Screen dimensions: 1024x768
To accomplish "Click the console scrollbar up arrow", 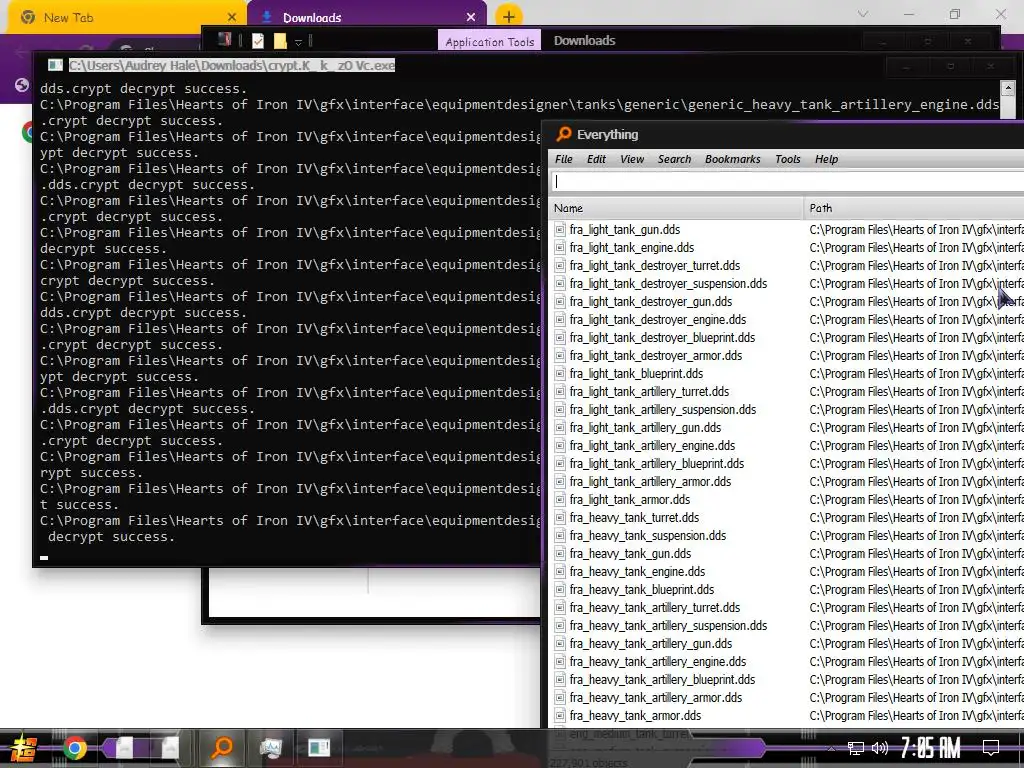I will 1008,88.
